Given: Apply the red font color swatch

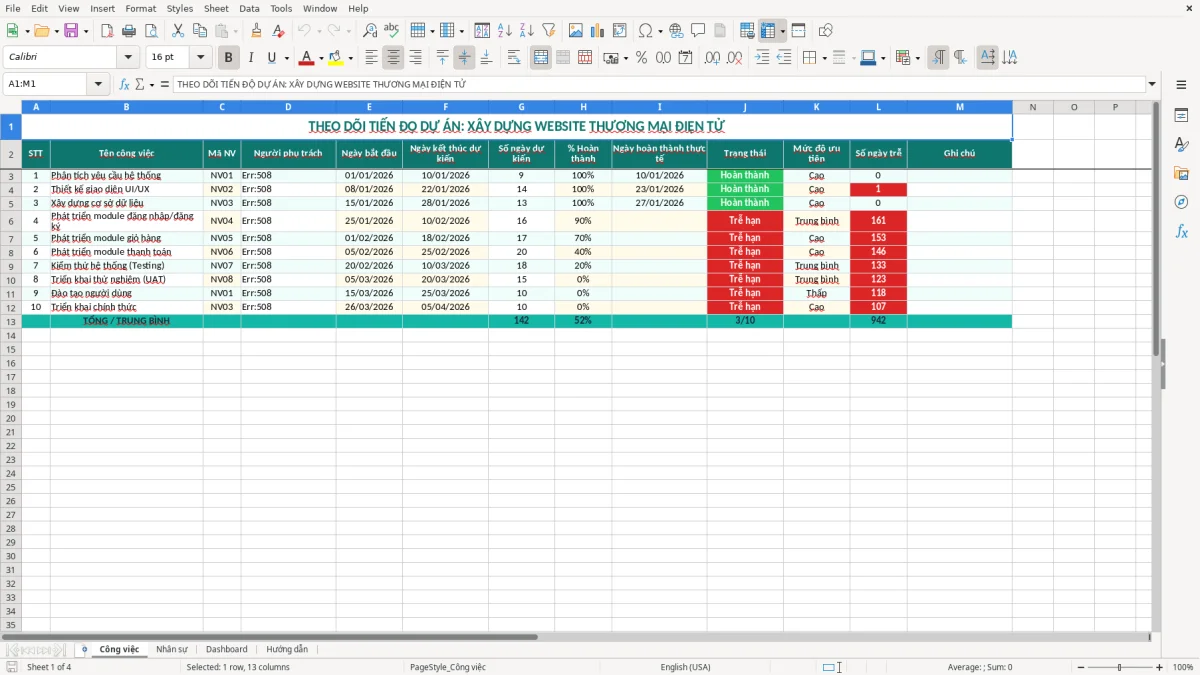Looking at the screenshot, I should tap(307, 58).
